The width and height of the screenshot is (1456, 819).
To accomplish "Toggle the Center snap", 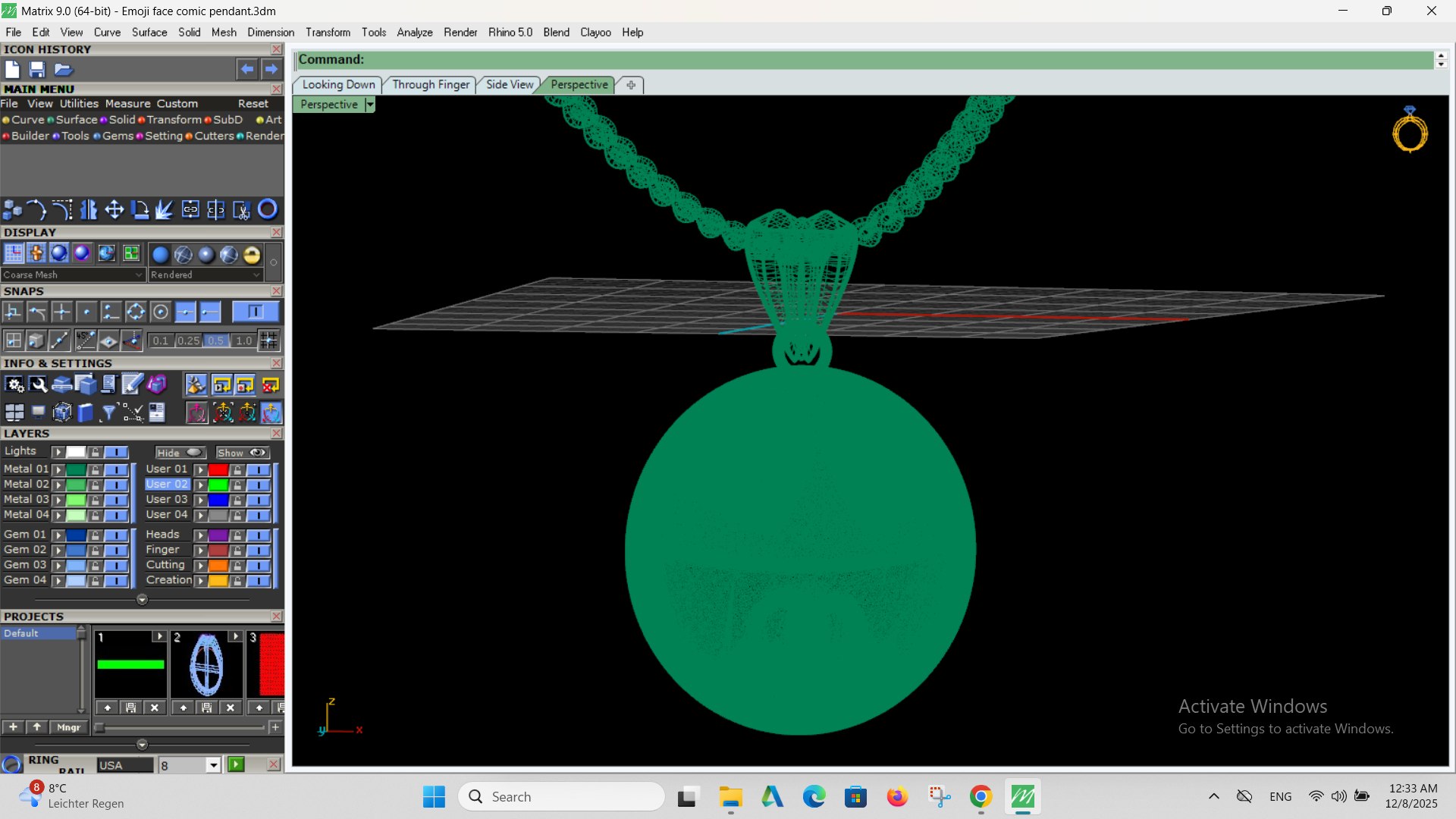I will pos(160,312).
